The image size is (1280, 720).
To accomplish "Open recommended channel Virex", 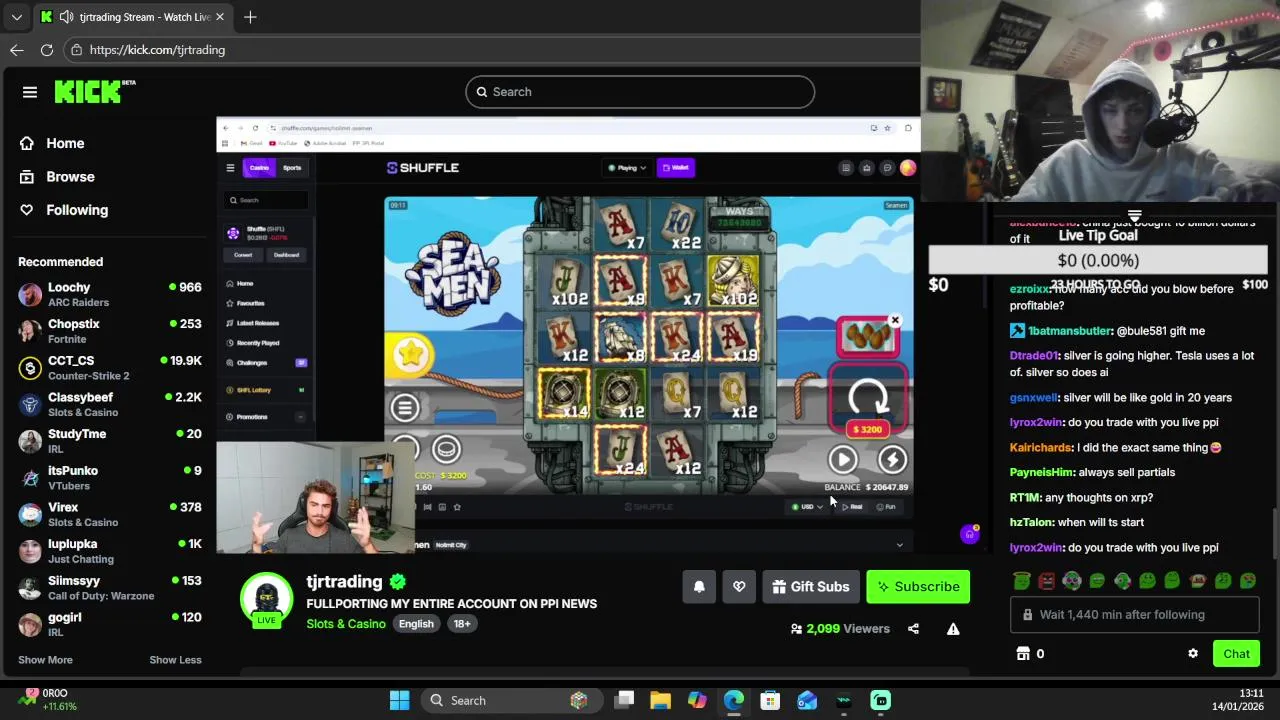I will click(x=110, y=514).
